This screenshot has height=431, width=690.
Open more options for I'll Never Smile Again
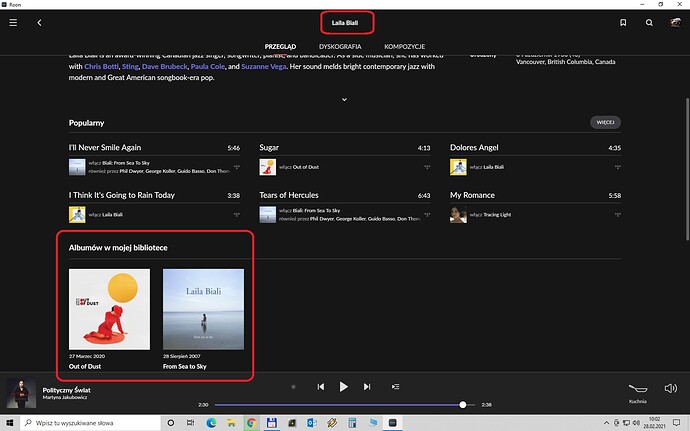pyautogui.click(x=237, y=167)
